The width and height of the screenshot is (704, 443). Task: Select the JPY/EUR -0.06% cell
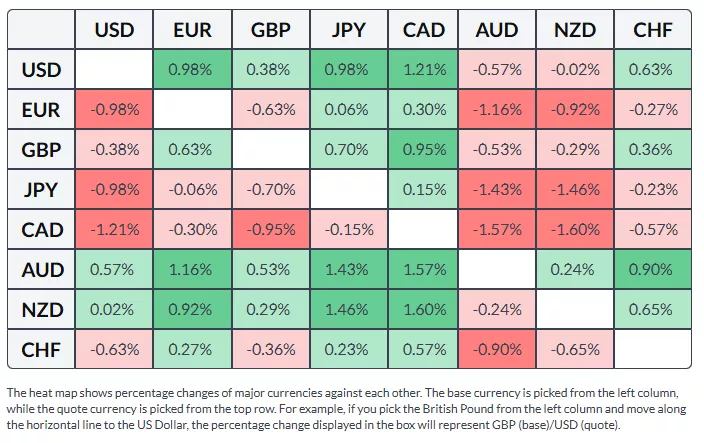pos(191,190)
